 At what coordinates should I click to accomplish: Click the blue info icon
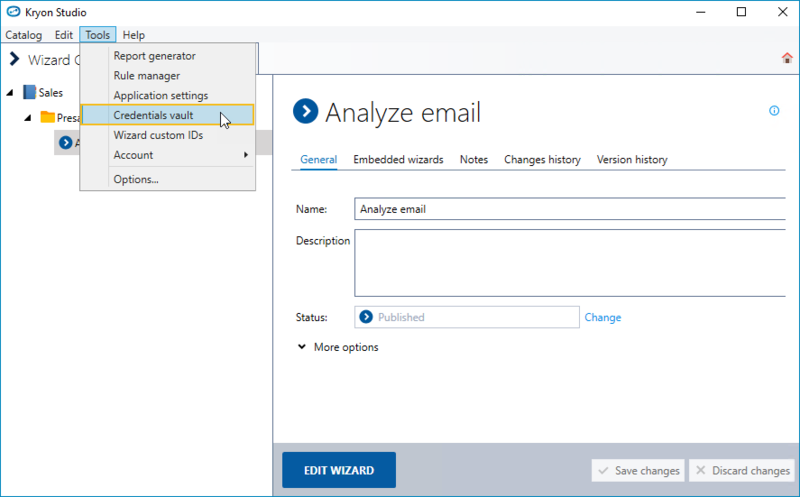coord(774,111)
